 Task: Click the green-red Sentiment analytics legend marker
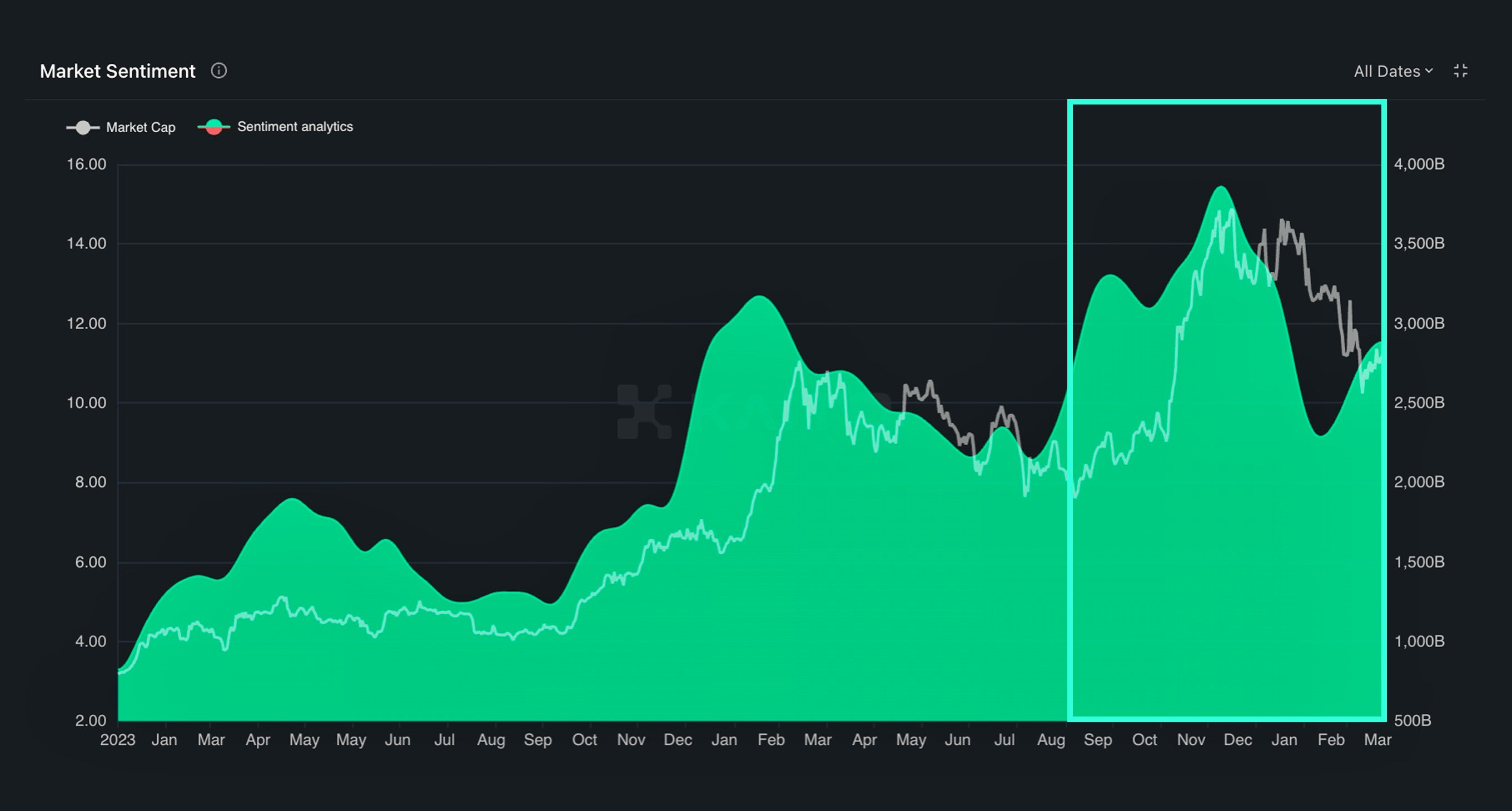tap(213, 127)
